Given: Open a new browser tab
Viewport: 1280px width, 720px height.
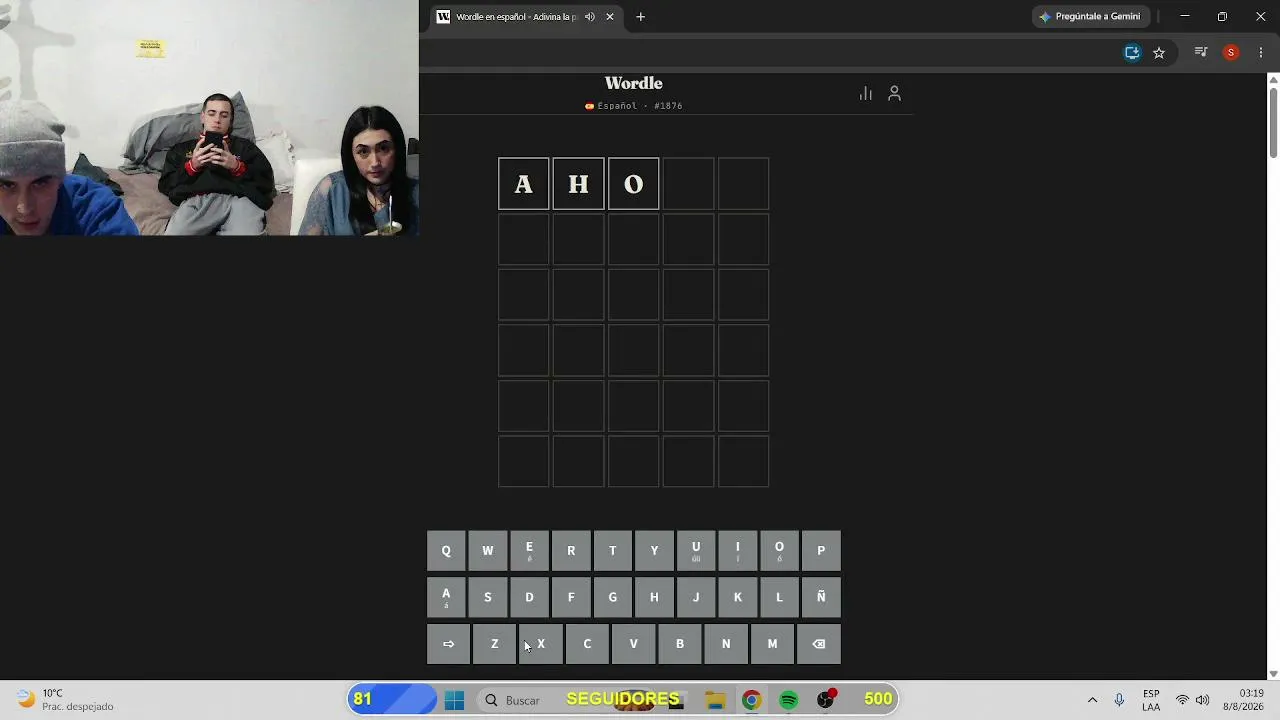Looking at the screenshot, I should coord(641,17).
